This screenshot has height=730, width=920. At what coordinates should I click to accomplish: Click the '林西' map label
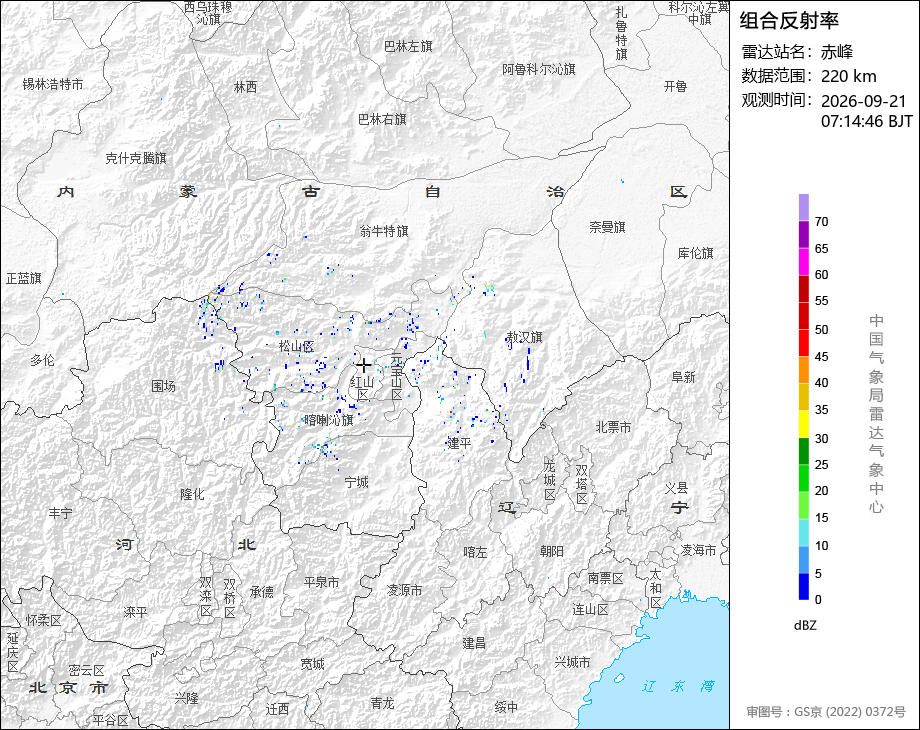pos(245,87)
